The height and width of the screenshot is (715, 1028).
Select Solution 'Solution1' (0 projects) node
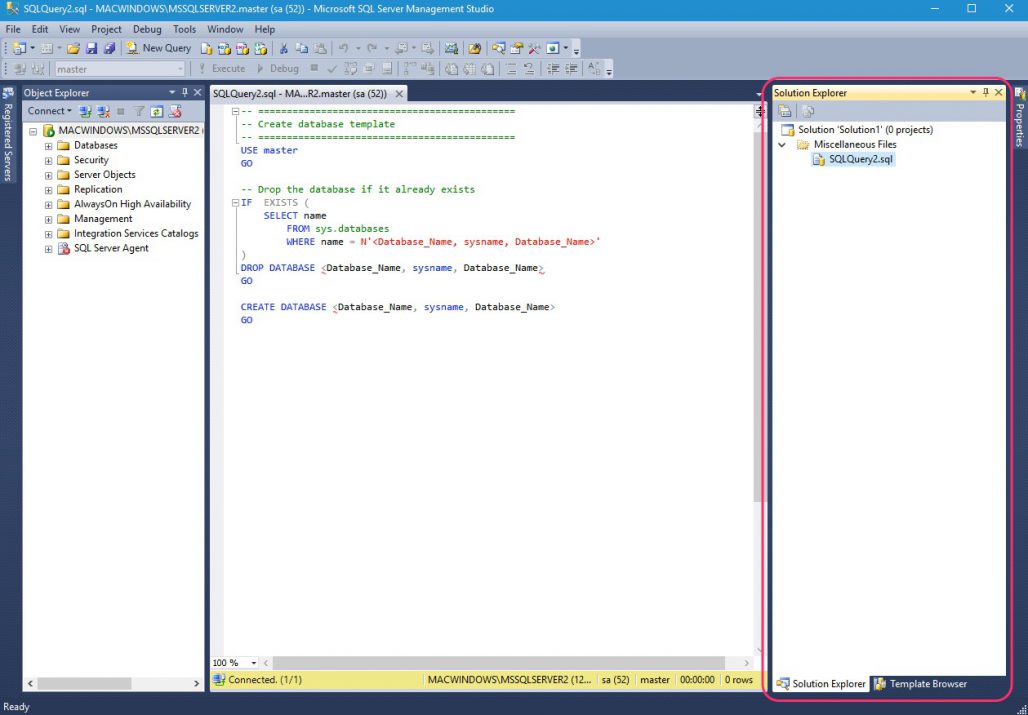click(x=865, y=130)
